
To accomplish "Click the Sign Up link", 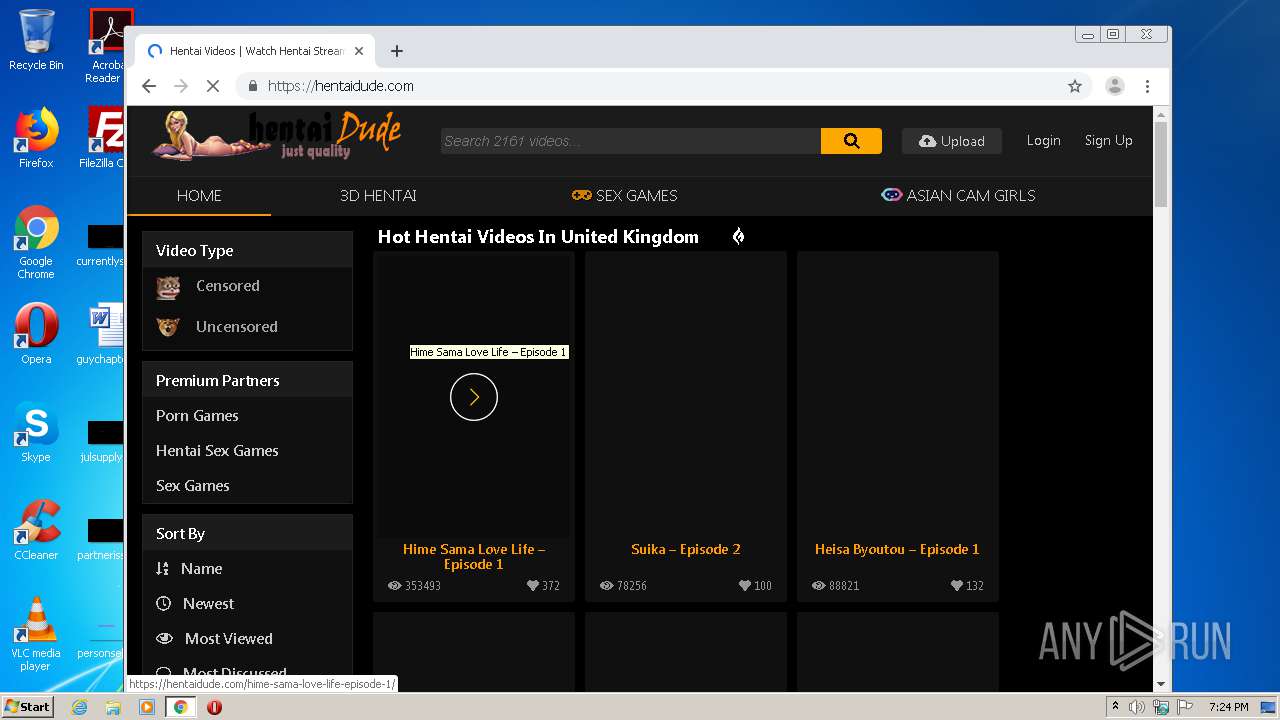I will click(x=1108, y=141).
